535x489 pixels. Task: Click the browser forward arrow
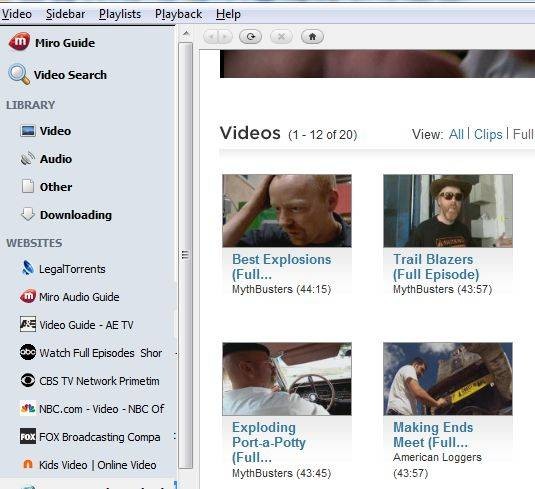click(225, 37)
